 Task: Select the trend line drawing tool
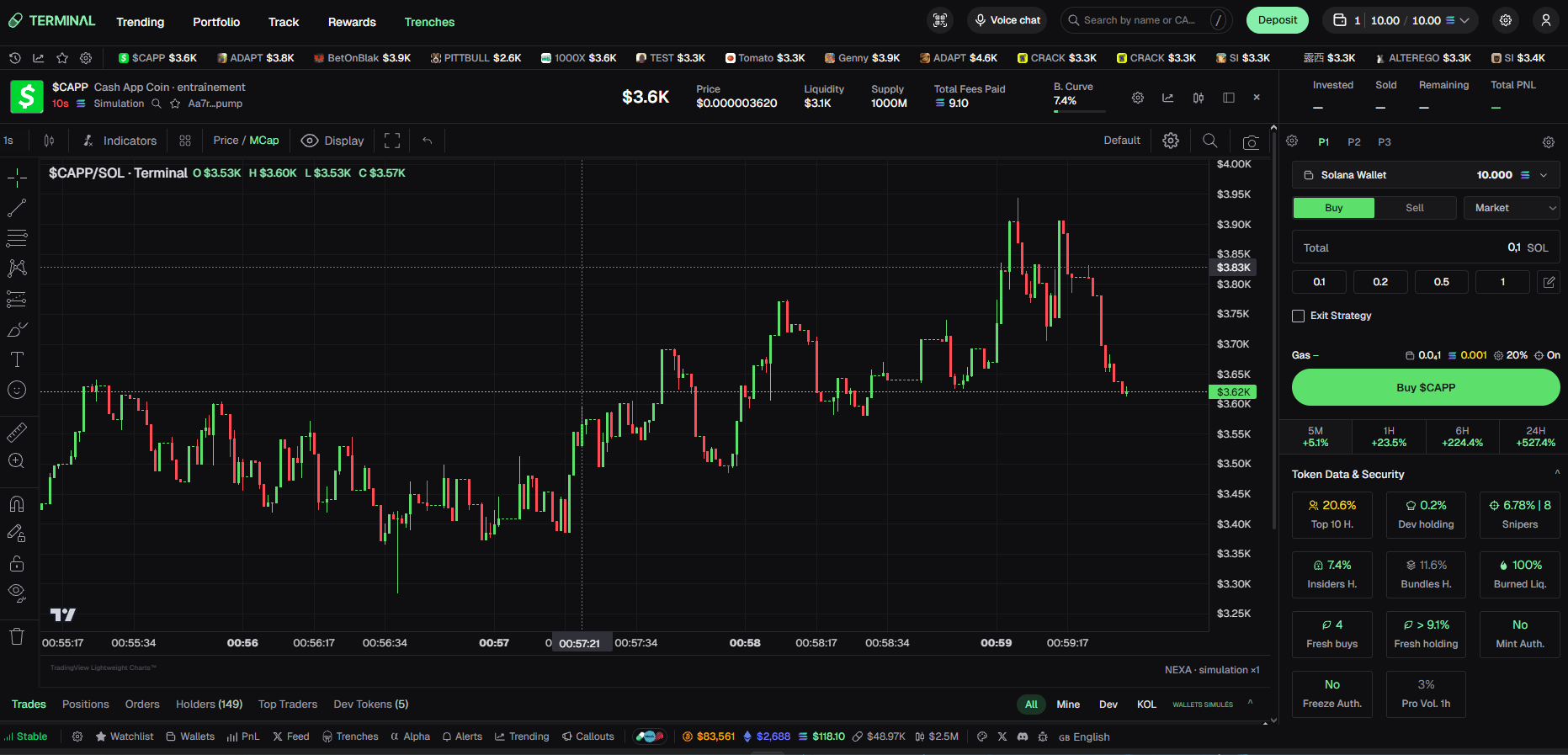[x=17, y=207]
